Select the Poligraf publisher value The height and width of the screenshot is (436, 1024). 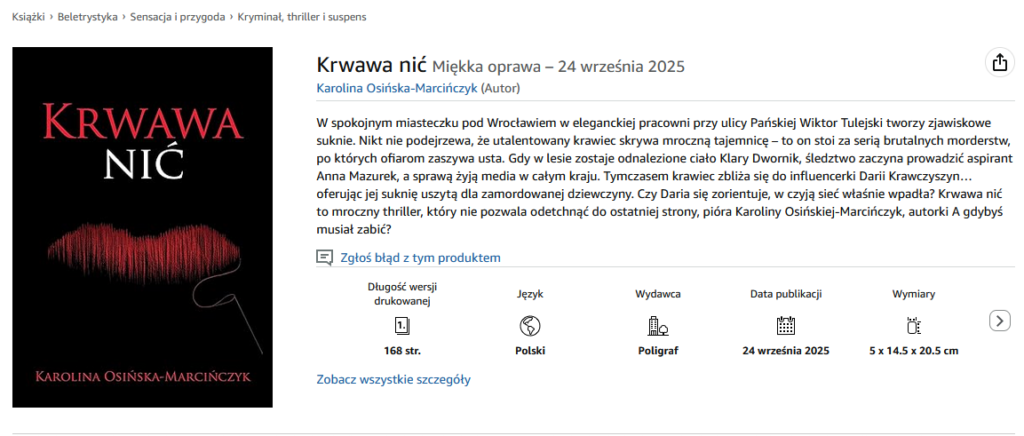[658, 351]
